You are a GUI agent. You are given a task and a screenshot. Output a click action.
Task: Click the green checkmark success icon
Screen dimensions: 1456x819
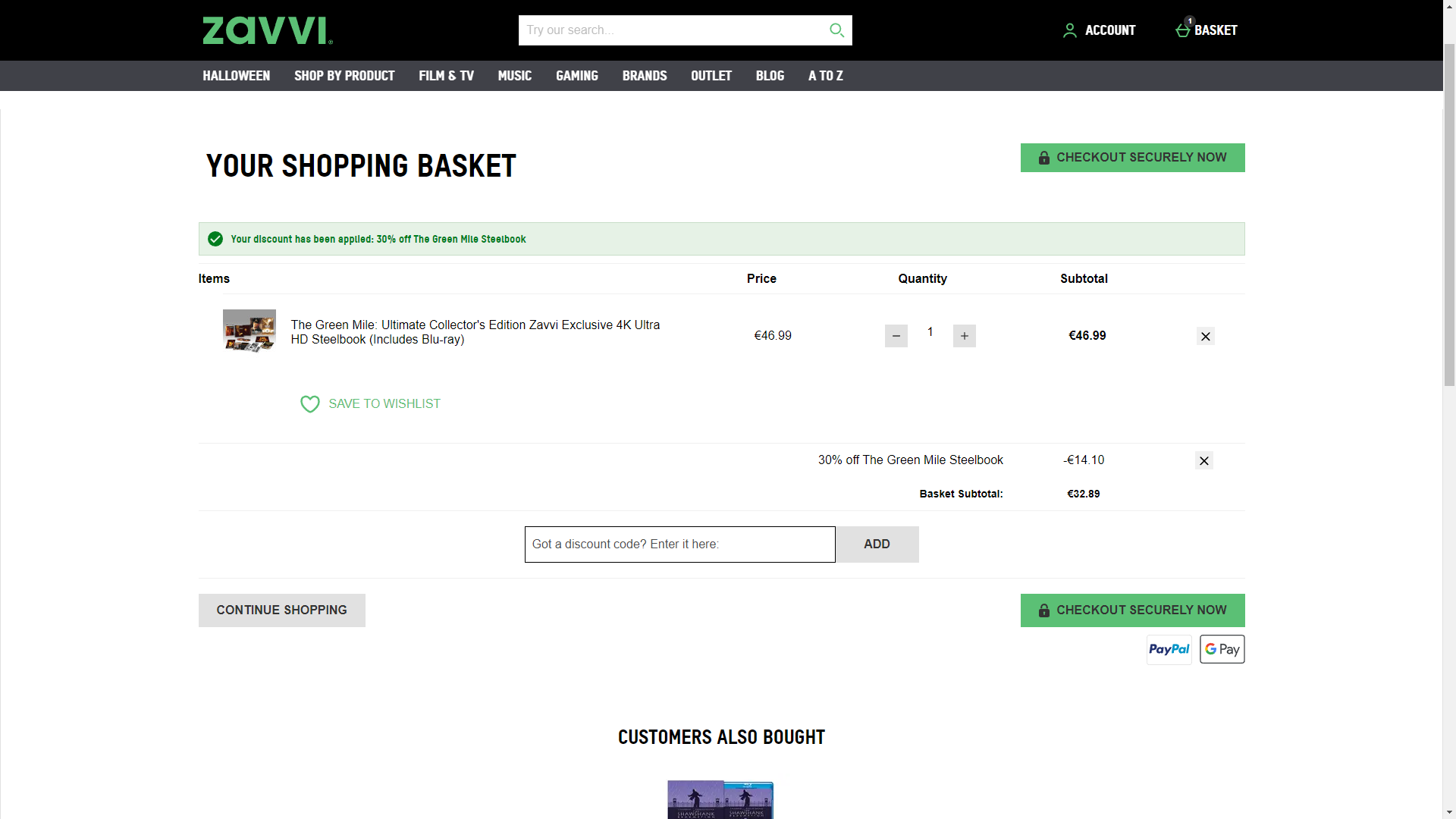click(215, 239)
